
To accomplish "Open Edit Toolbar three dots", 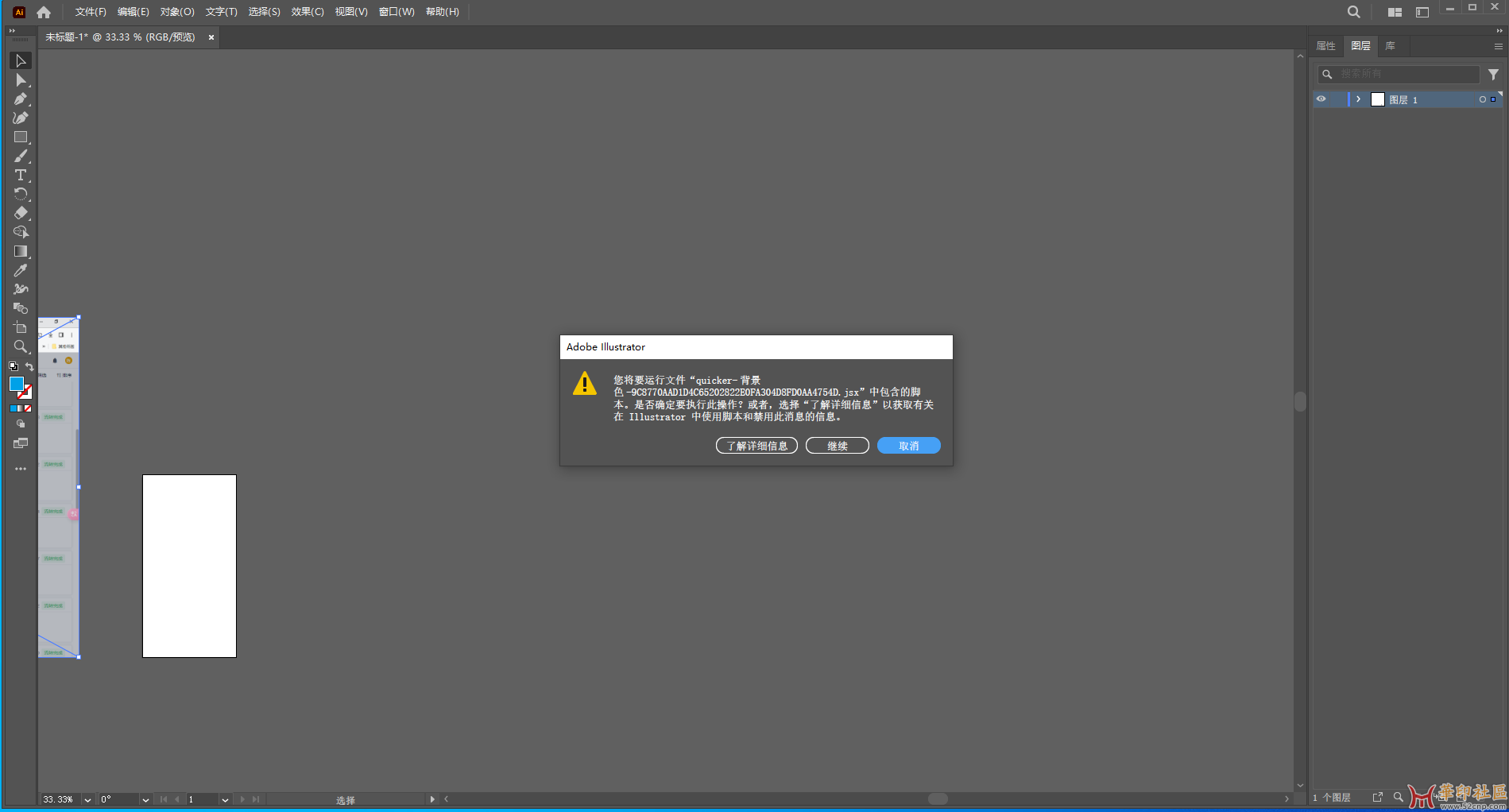I will tap(21, 469).
